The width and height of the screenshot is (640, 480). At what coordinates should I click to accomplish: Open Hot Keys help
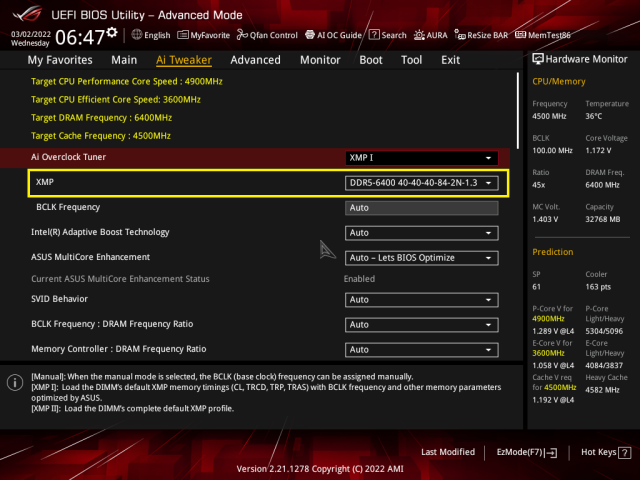(606, 452)
